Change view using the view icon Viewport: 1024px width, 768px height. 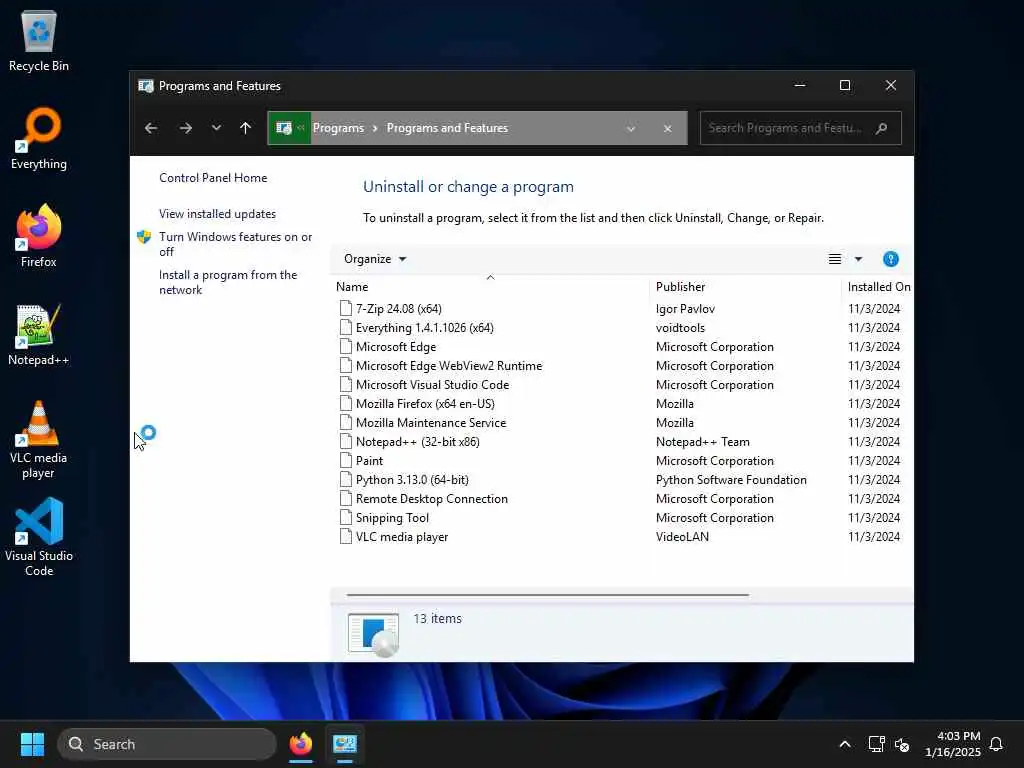[x=835, y=259]
